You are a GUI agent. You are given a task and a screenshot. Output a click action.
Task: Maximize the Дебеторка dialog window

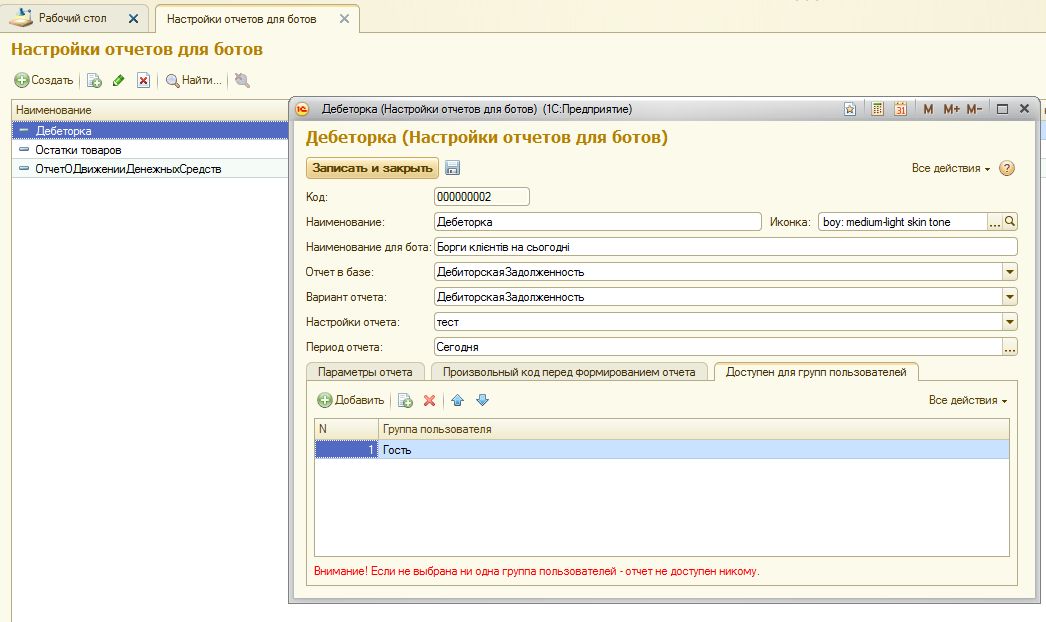pyautogui.click(x=1002, y=109)
